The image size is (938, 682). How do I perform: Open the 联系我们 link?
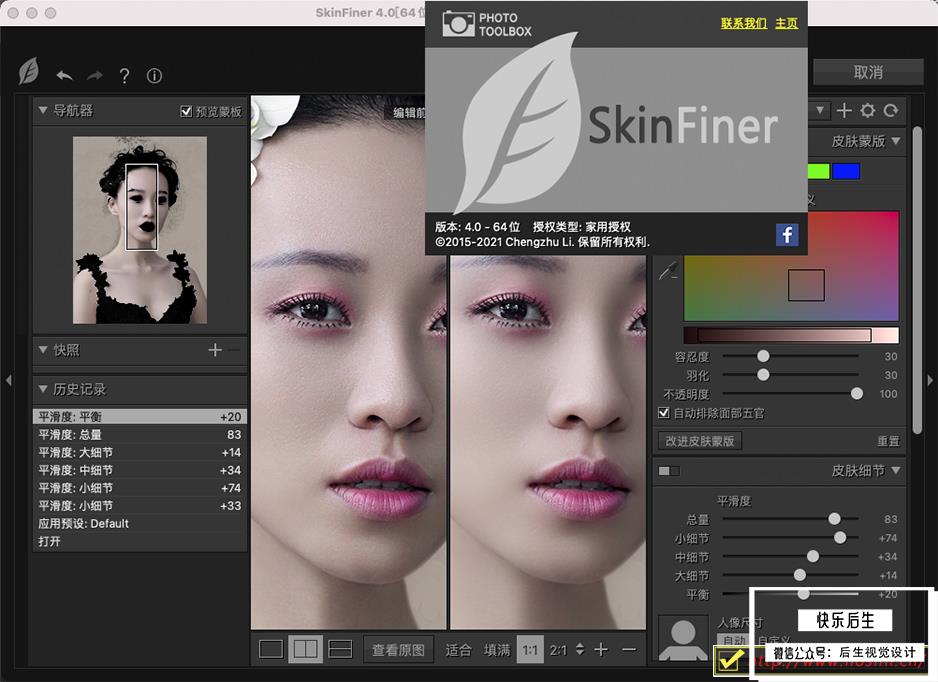[744, 23]
